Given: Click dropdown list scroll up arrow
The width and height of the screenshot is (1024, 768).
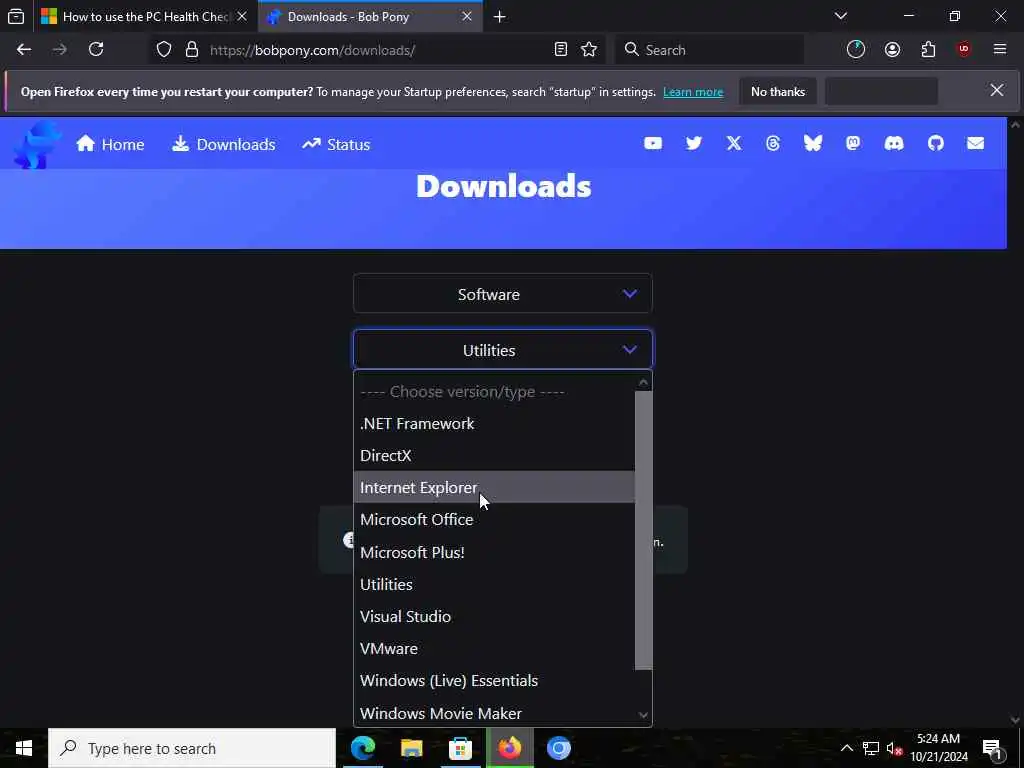Looking at the screenshot, I should 643,381.
